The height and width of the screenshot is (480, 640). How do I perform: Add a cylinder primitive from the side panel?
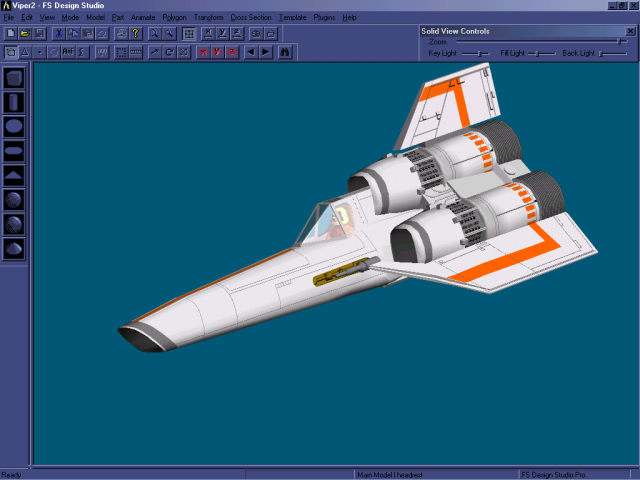14,102
